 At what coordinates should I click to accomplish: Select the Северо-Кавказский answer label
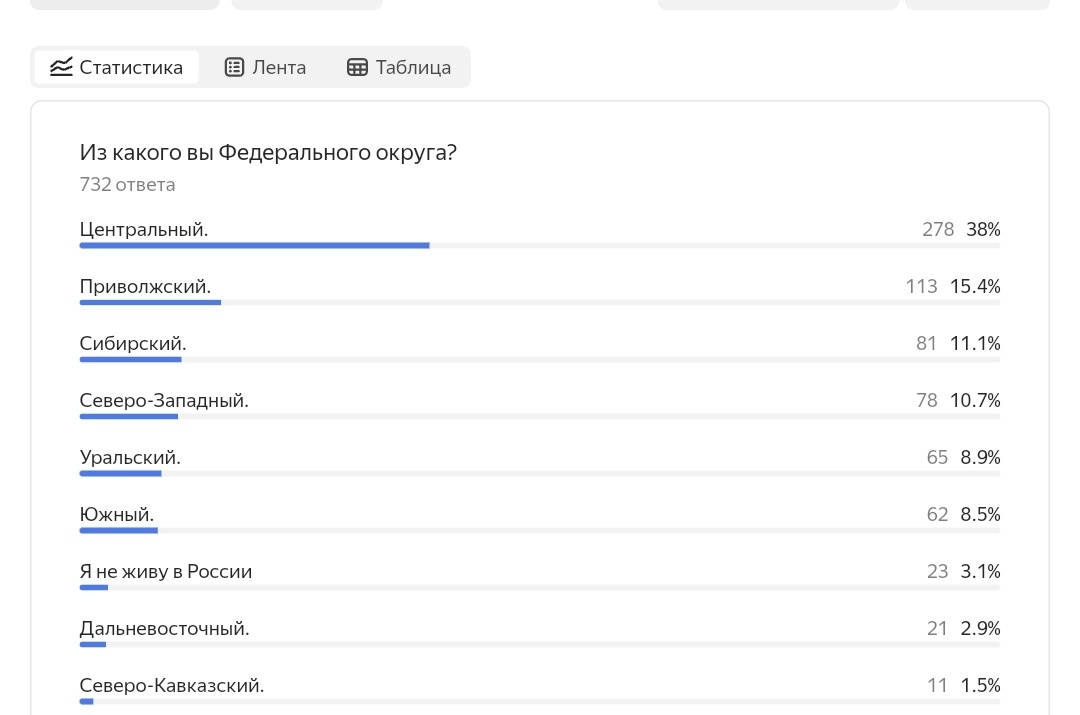172,686
